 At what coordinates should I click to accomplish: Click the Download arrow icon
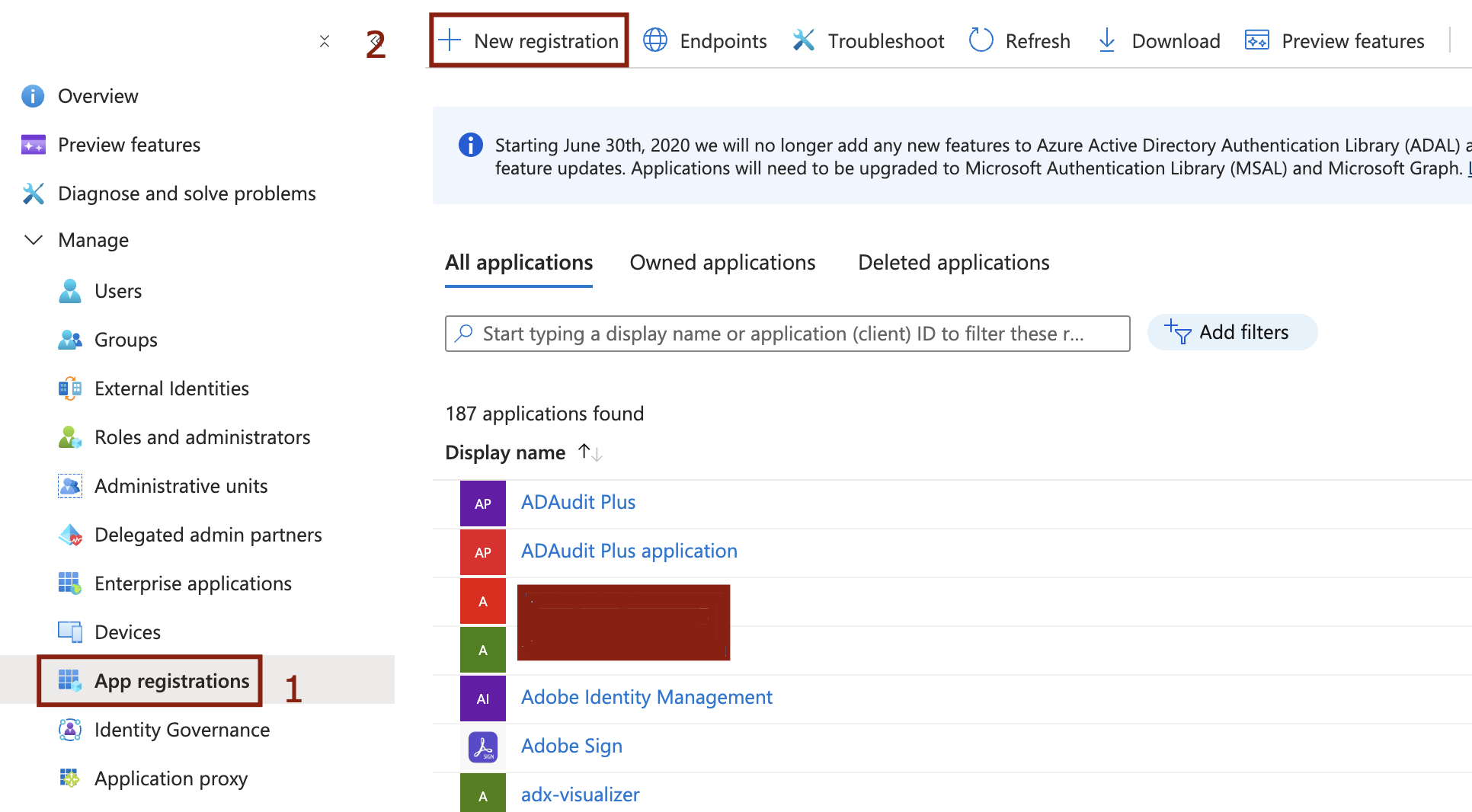point(1107,40)
